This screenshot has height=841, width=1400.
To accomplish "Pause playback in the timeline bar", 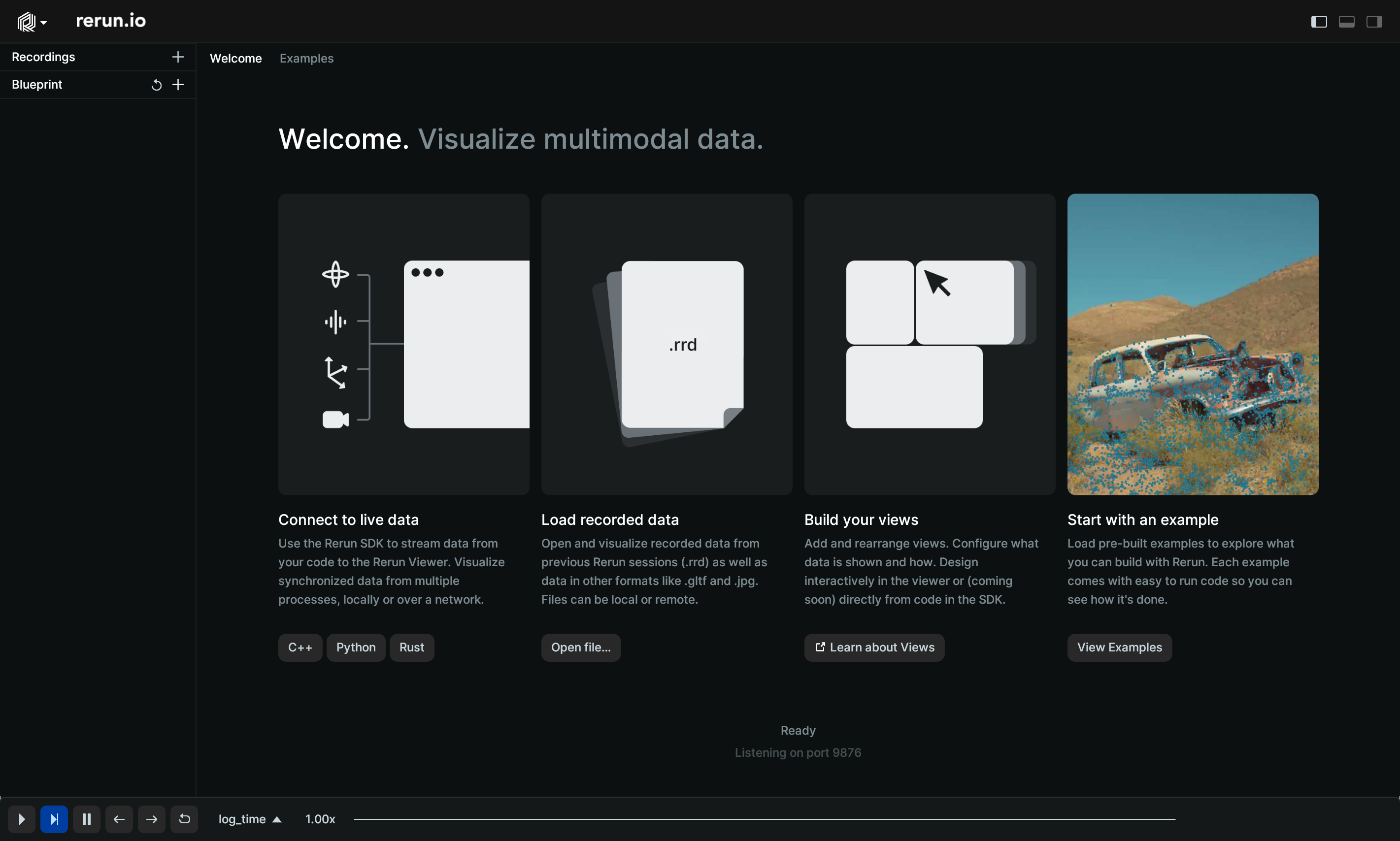I will tap(87, 819).
